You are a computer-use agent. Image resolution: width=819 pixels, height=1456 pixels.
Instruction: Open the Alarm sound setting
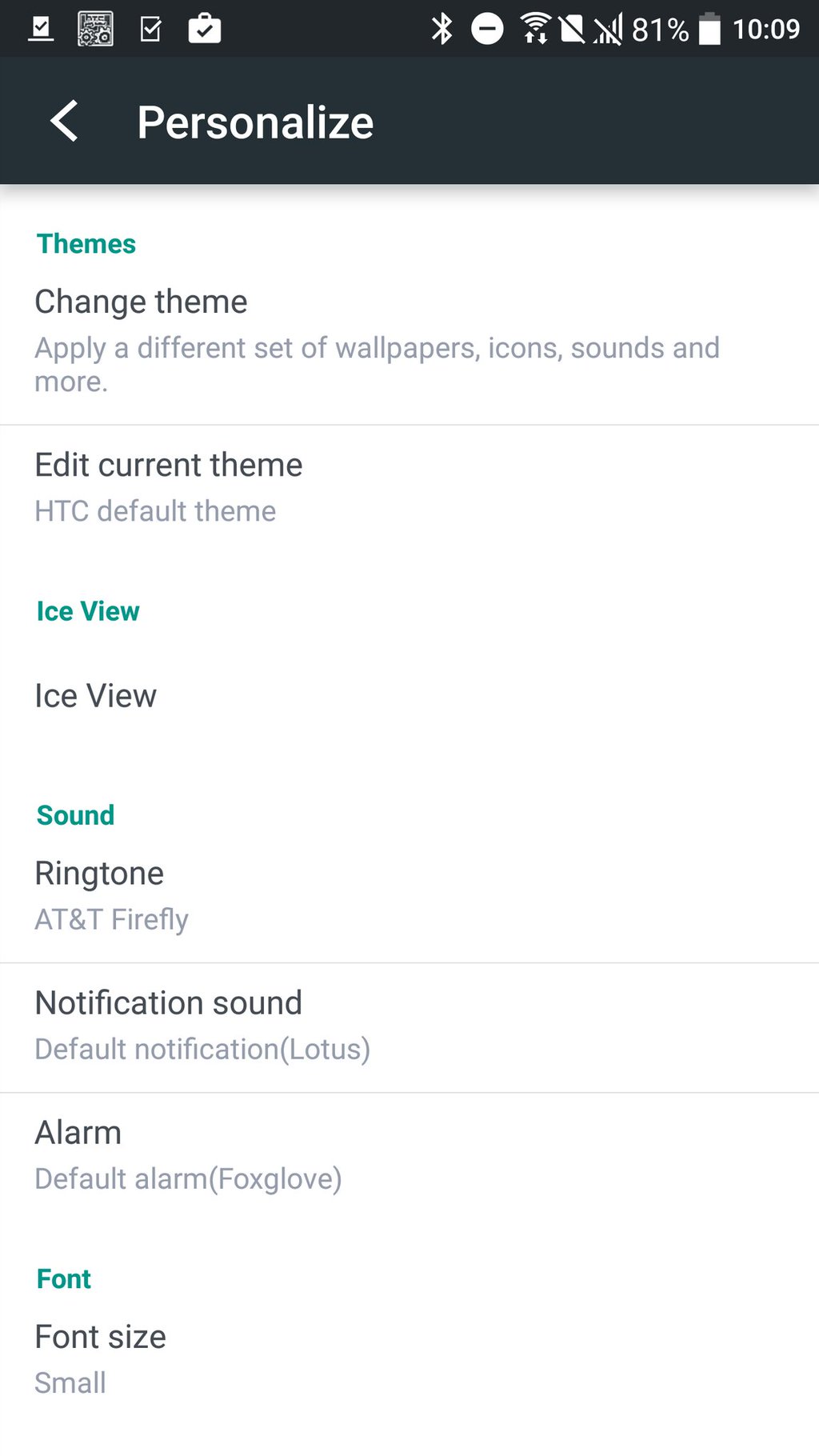[x=409, y=1155]
